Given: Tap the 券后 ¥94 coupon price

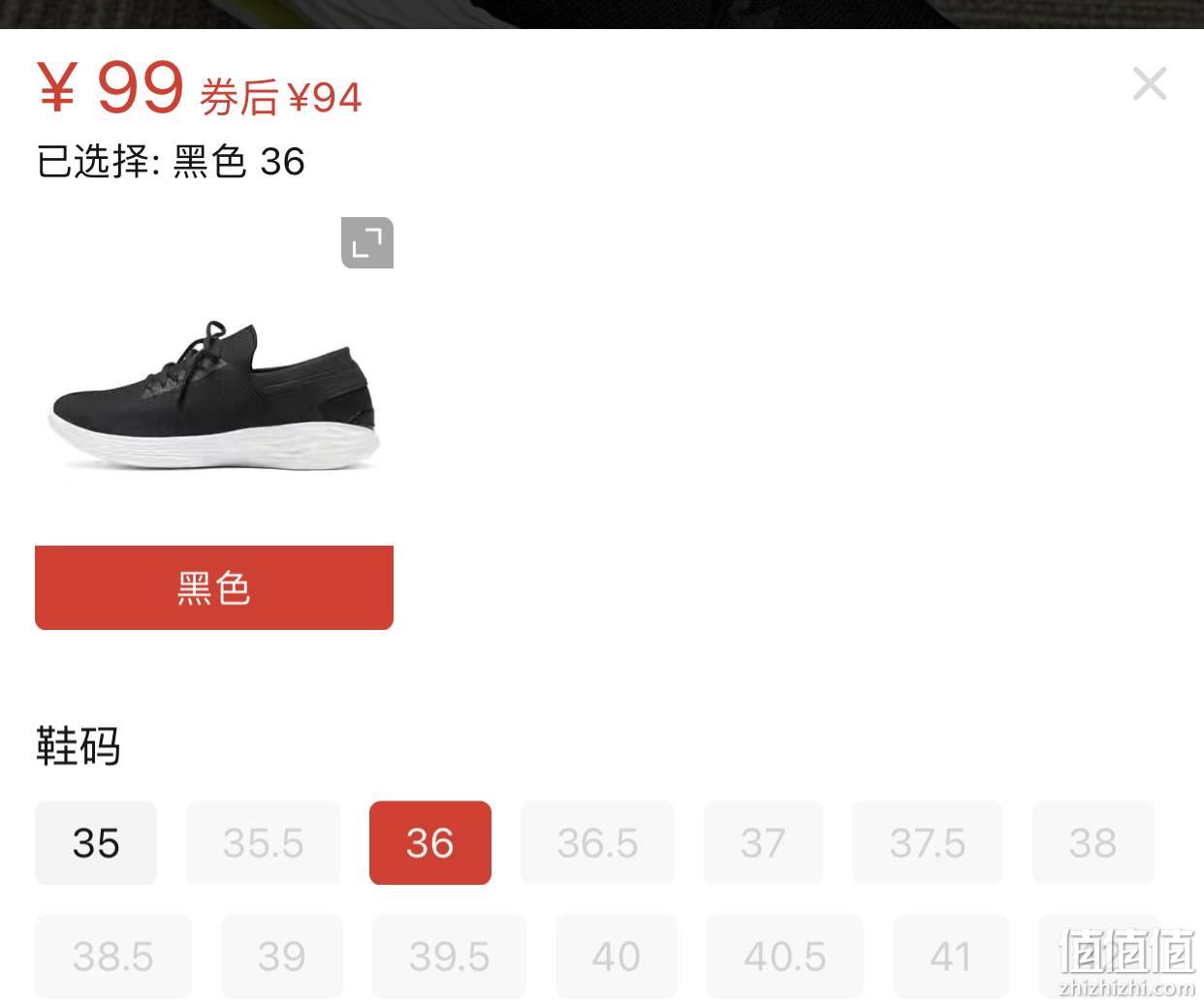Looking at the screenshot, I should [x=281, y=97].
